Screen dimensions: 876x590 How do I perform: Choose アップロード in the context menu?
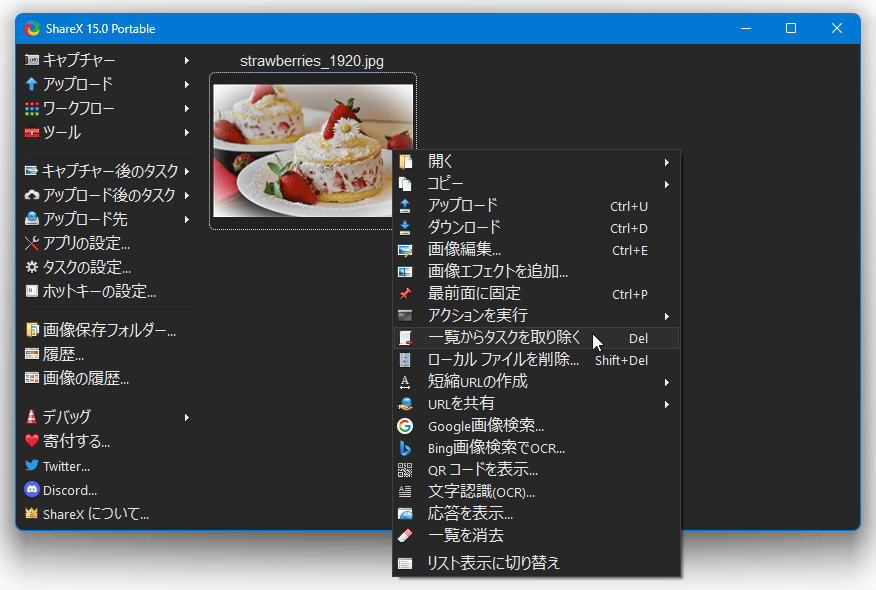(x=536, y=206)
